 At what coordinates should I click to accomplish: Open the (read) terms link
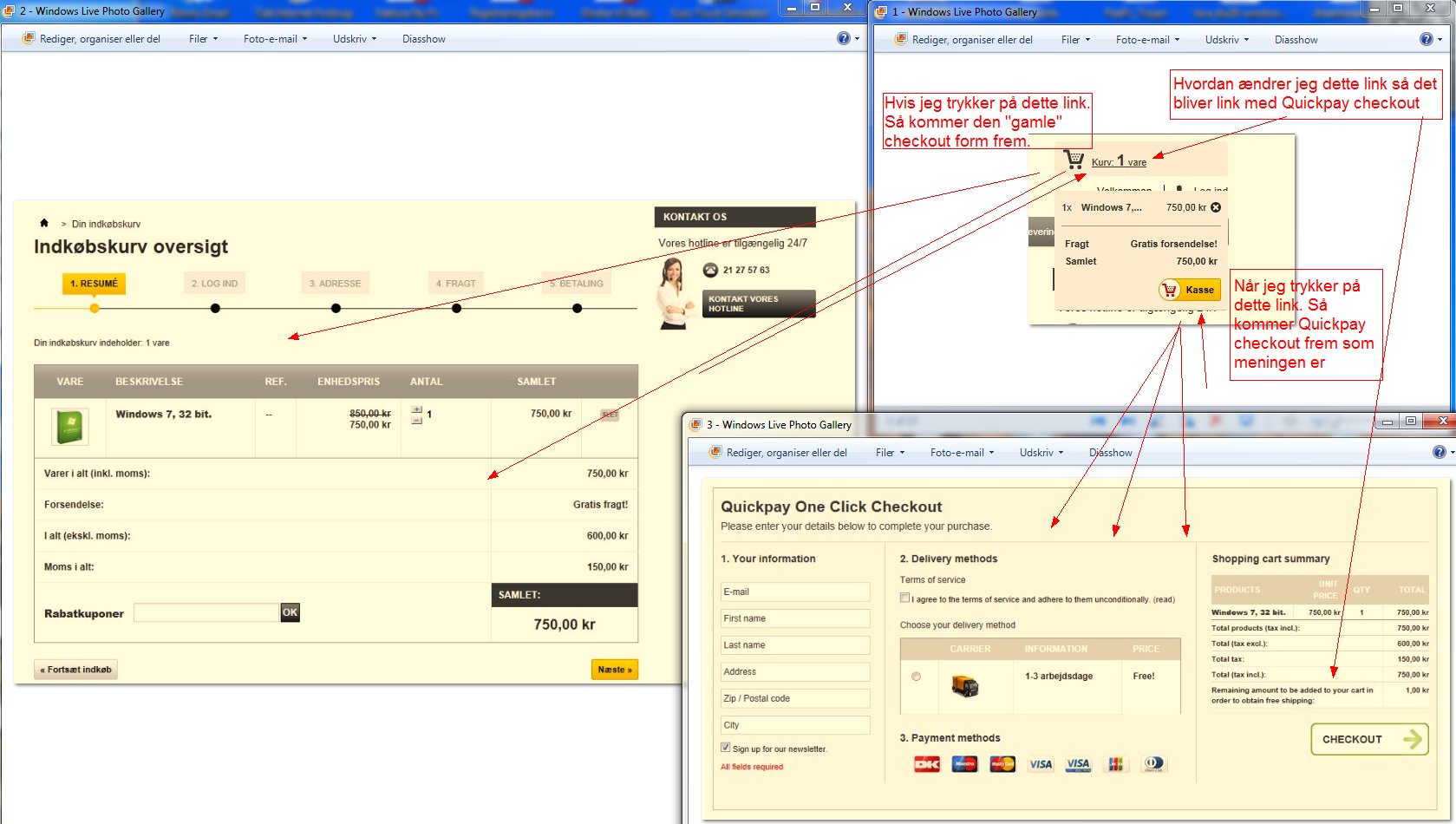click(1164, 599)
